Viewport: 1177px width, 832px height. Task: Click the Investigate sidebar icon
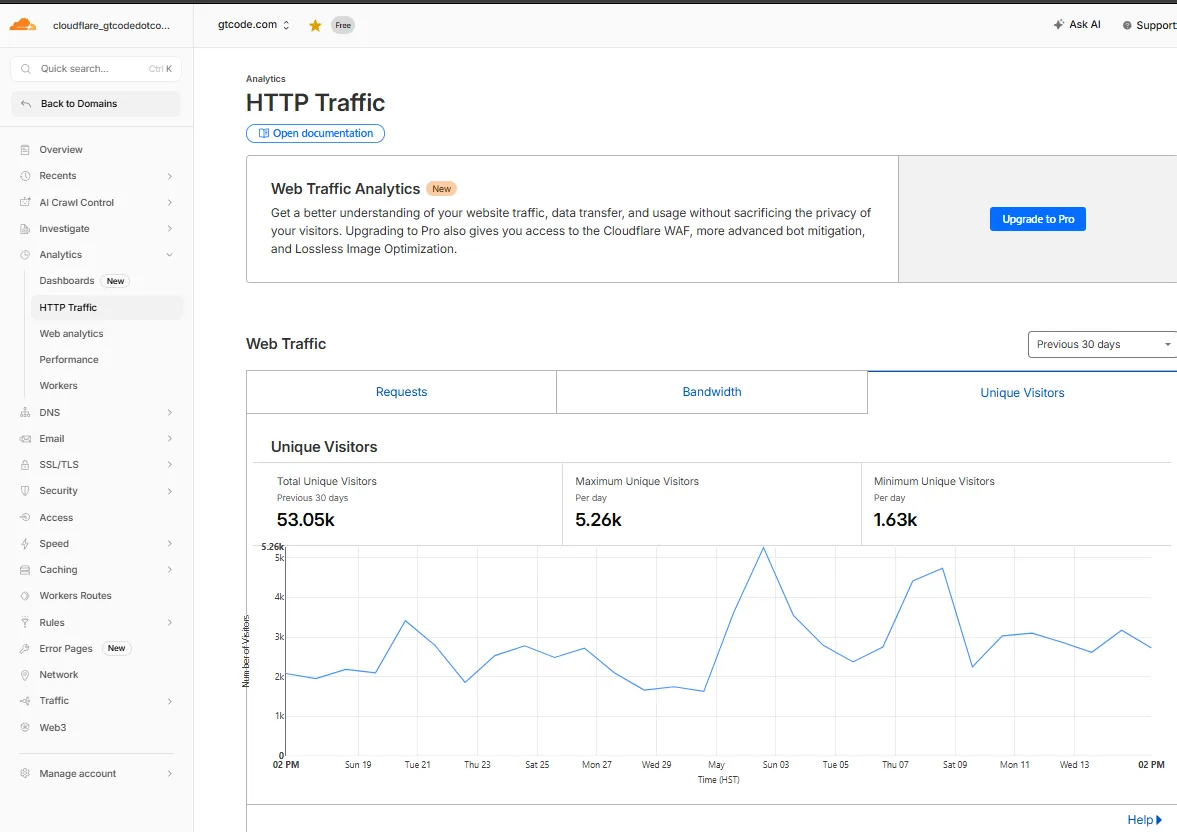click(x=25, y=228)
